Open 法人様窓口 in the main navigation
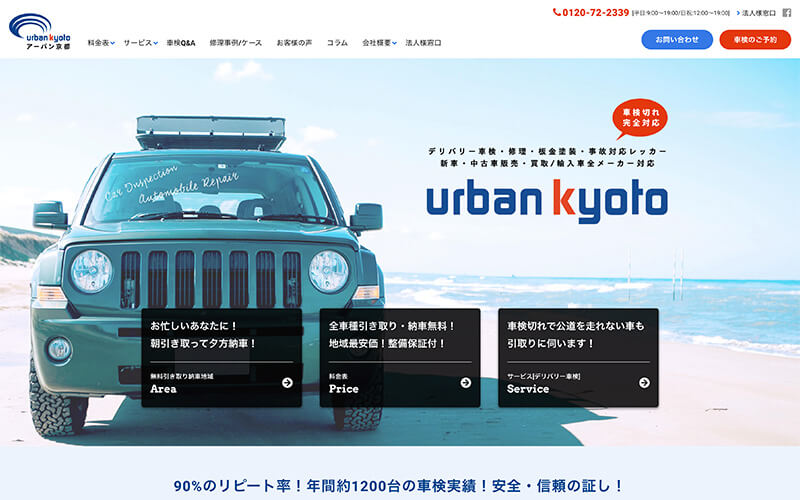Image resolution: width=800 pixels, height=500 pixels. pyautogui.click(x=423, y=43)
